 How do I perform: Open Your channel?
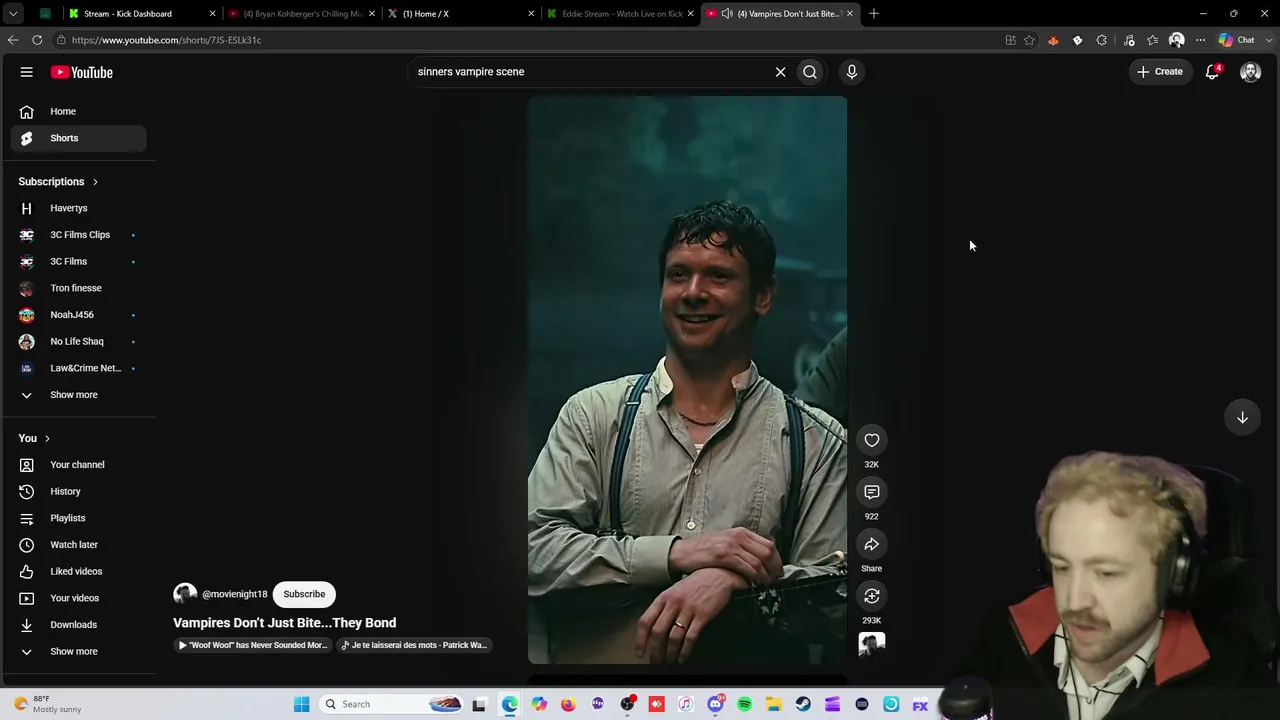(78, 465)
